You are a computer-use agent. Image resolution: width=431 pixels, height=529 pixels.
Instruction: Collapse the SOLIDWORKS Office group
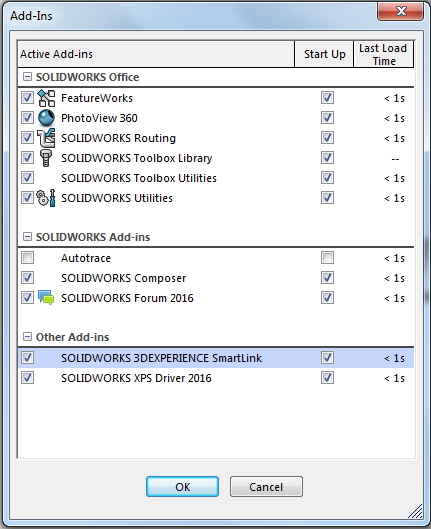tap(27, 77)
